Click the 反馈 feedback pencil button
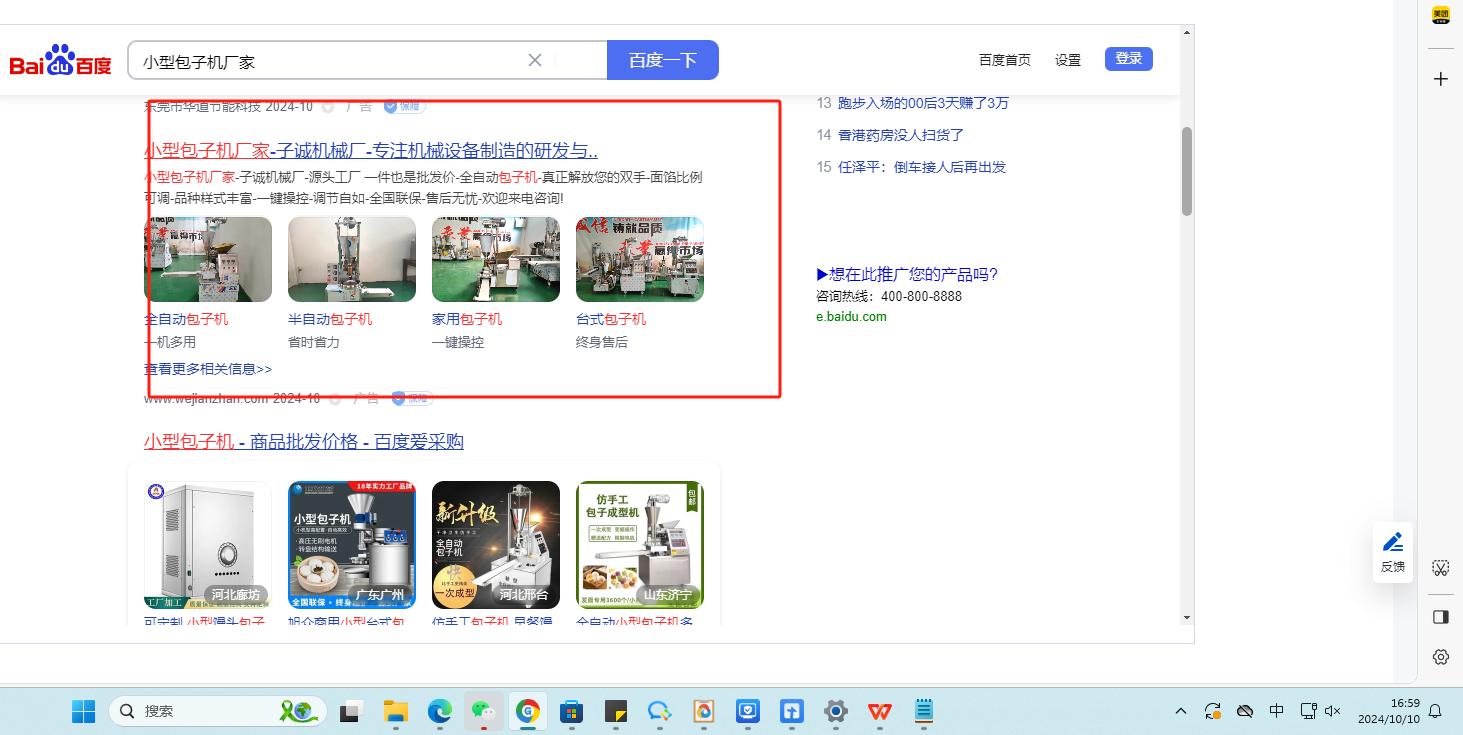Image resolution: width=1463 pixels, height=735 pixels. [1393, 552]
